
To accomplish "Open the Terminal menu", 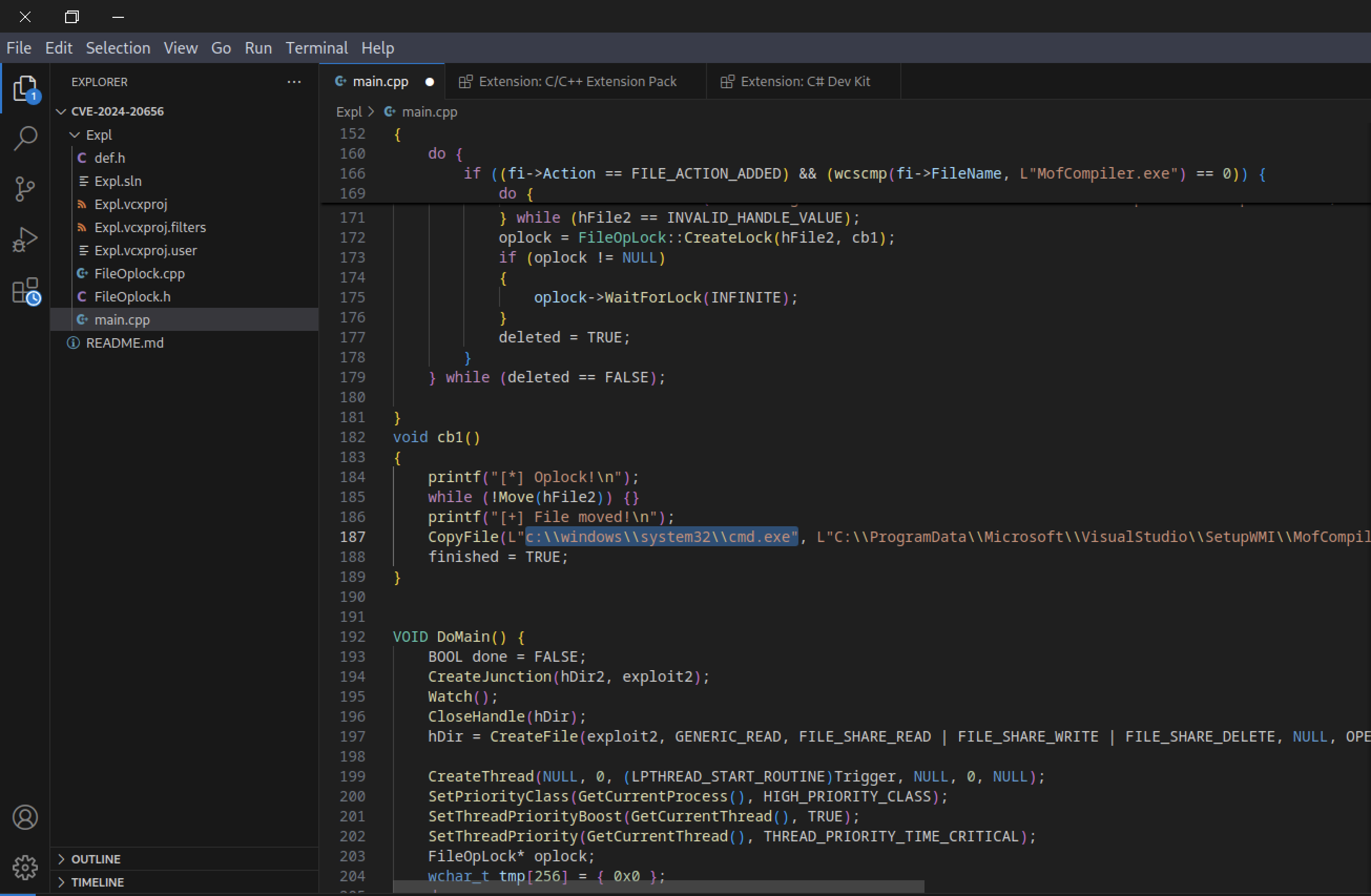I will 316,48.
